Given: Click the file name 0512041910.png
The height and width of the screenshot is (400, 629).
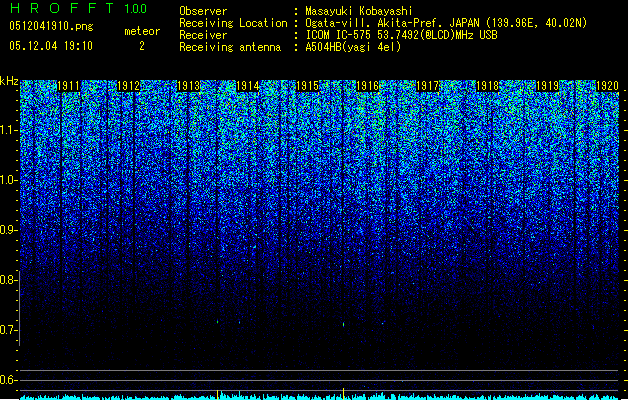Looking at the screenshot, I should tap(51, 26).
